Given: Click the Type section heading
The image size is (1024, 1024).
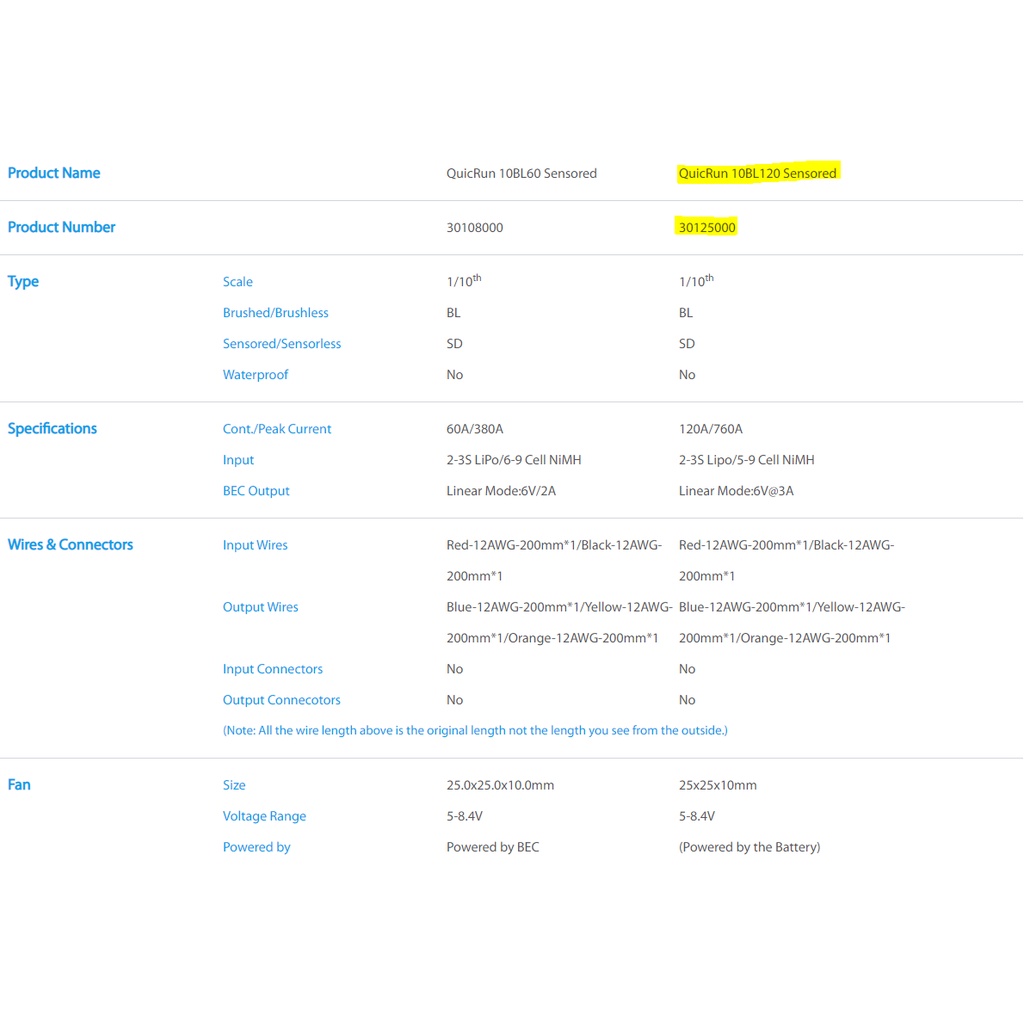Looking at the screenshot, I should (23, 281).
